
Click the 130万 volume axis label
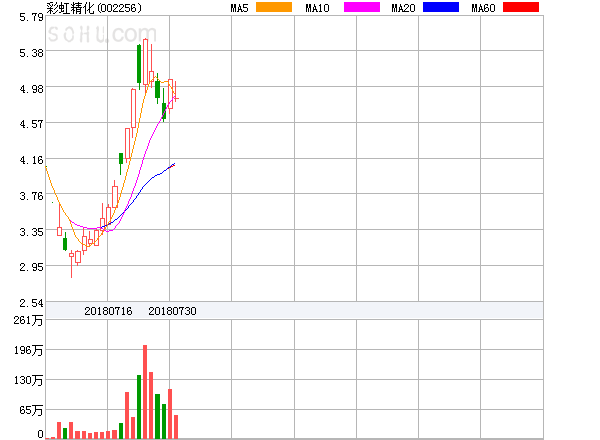[28, 380]
